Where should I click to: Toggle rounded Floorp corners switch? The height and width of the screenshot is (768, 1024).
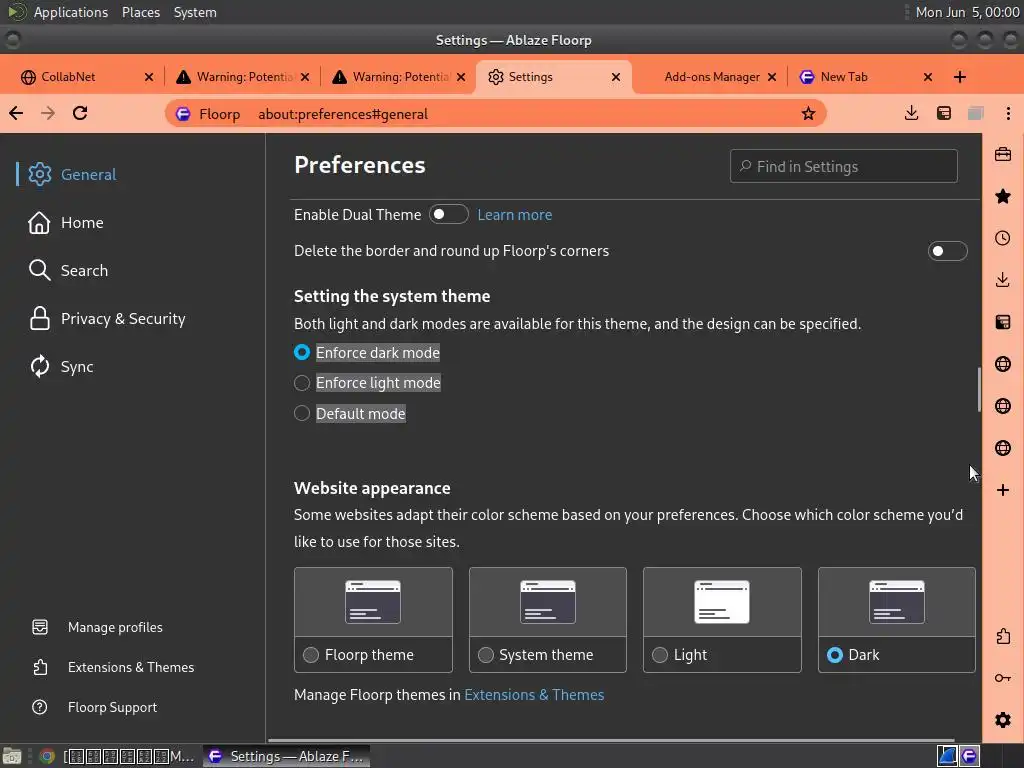click(x=947, y=251)
